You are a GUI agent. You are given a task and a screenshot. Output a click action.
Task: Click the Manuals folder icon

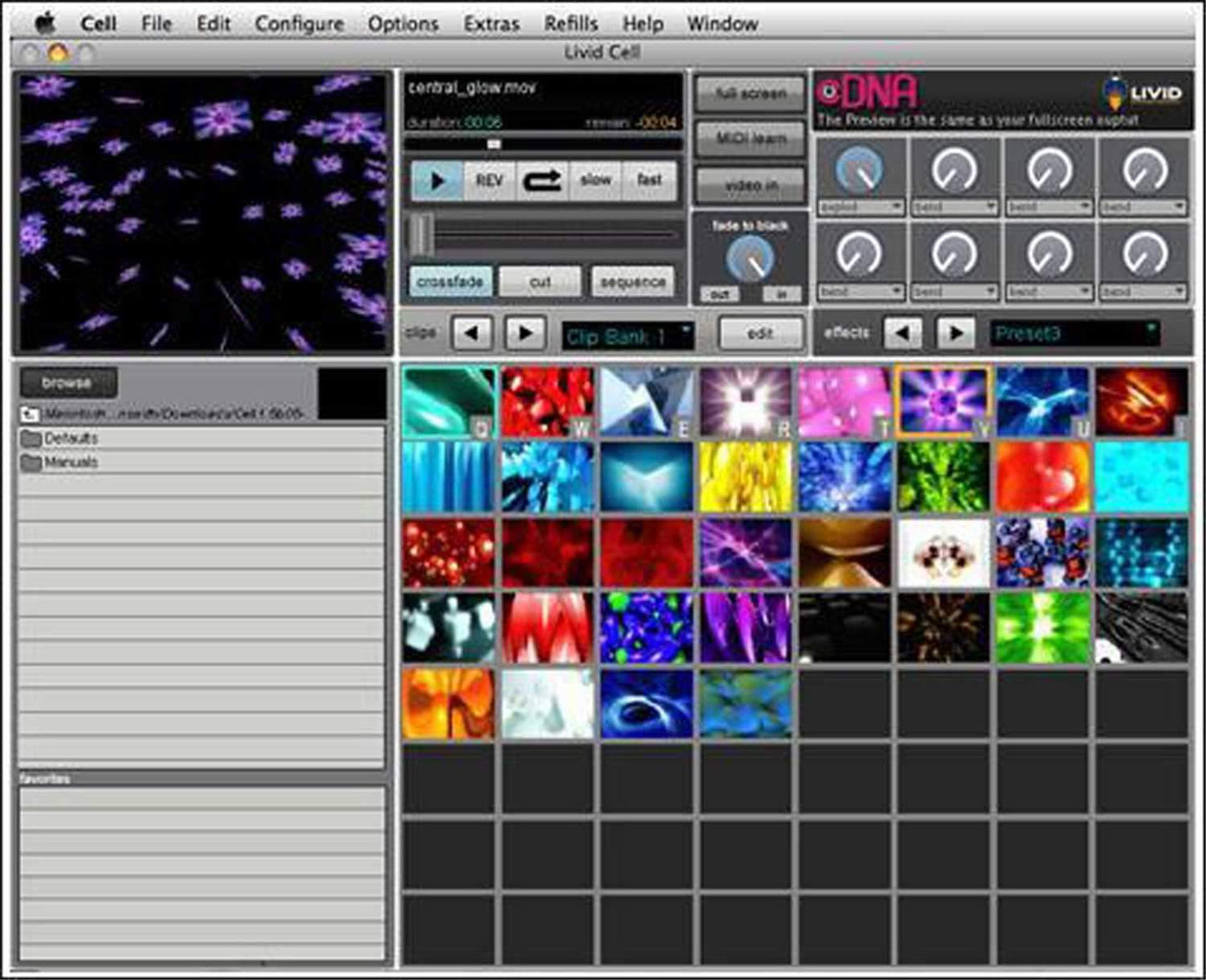32,462
